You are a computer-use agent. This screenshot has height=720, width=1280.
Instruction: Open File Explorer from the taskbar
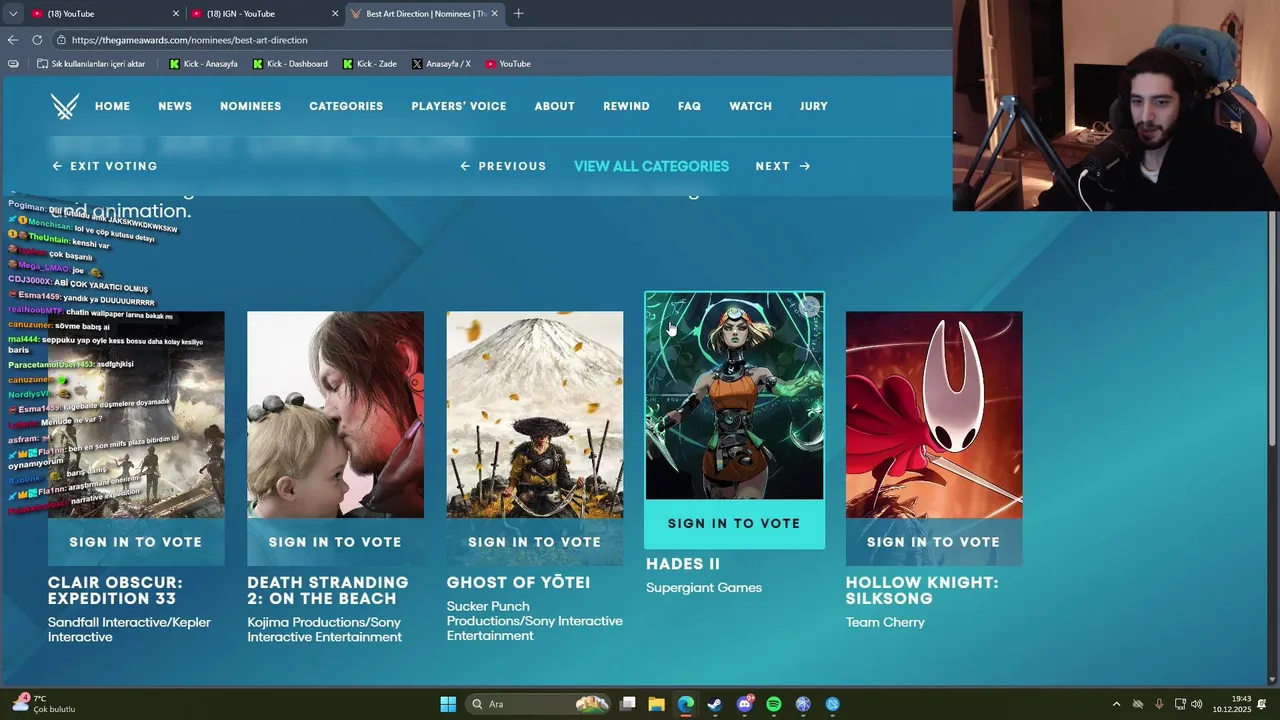click(656, 704)
